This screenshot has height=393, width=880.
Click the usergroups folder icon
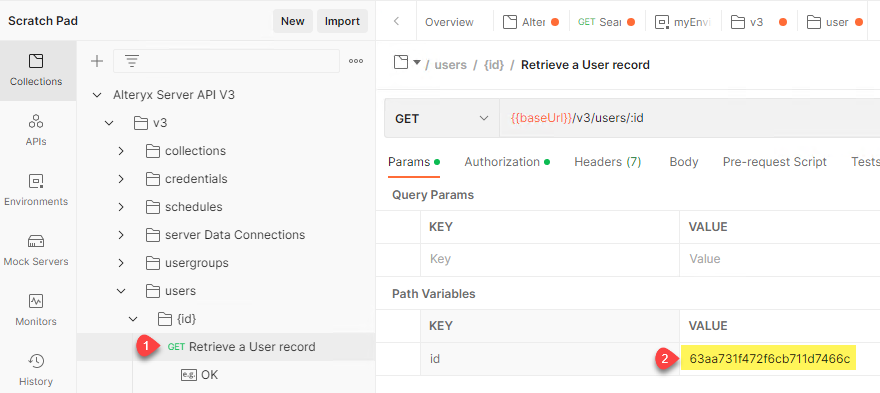click(x=153, y=263)
